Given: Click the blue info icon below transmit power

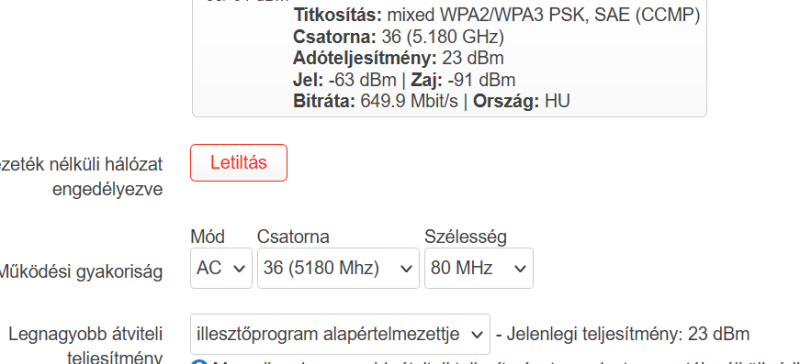Looking at the screenshot, I should pos(199,361).
